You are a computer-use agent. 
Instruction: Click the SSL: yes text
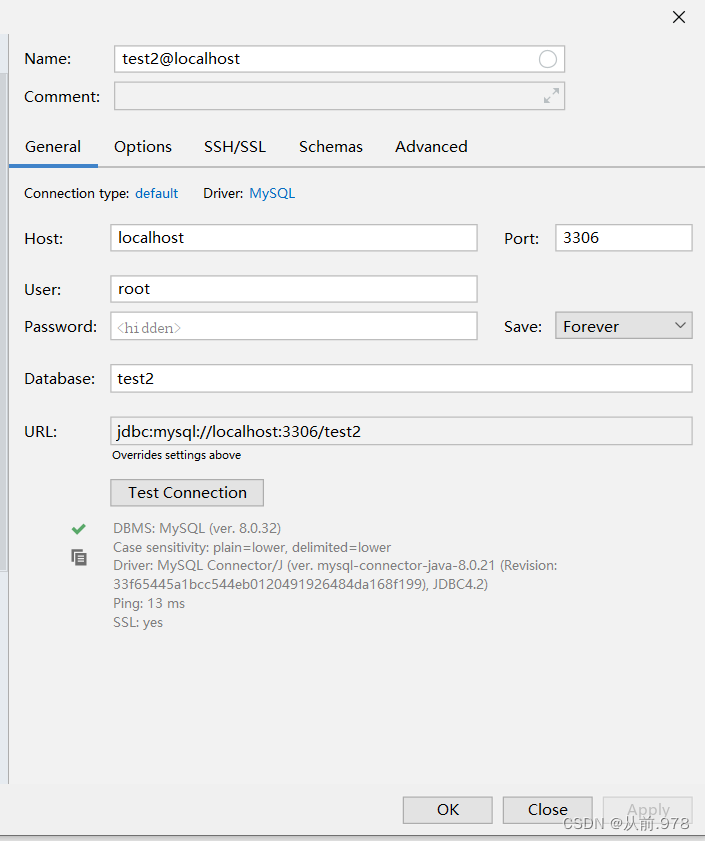click(138, 622)
